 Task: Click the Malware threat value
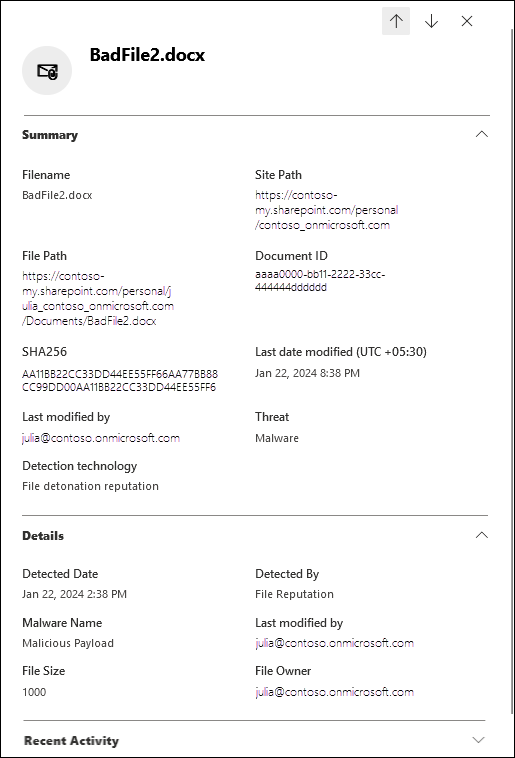click(277, 438)
